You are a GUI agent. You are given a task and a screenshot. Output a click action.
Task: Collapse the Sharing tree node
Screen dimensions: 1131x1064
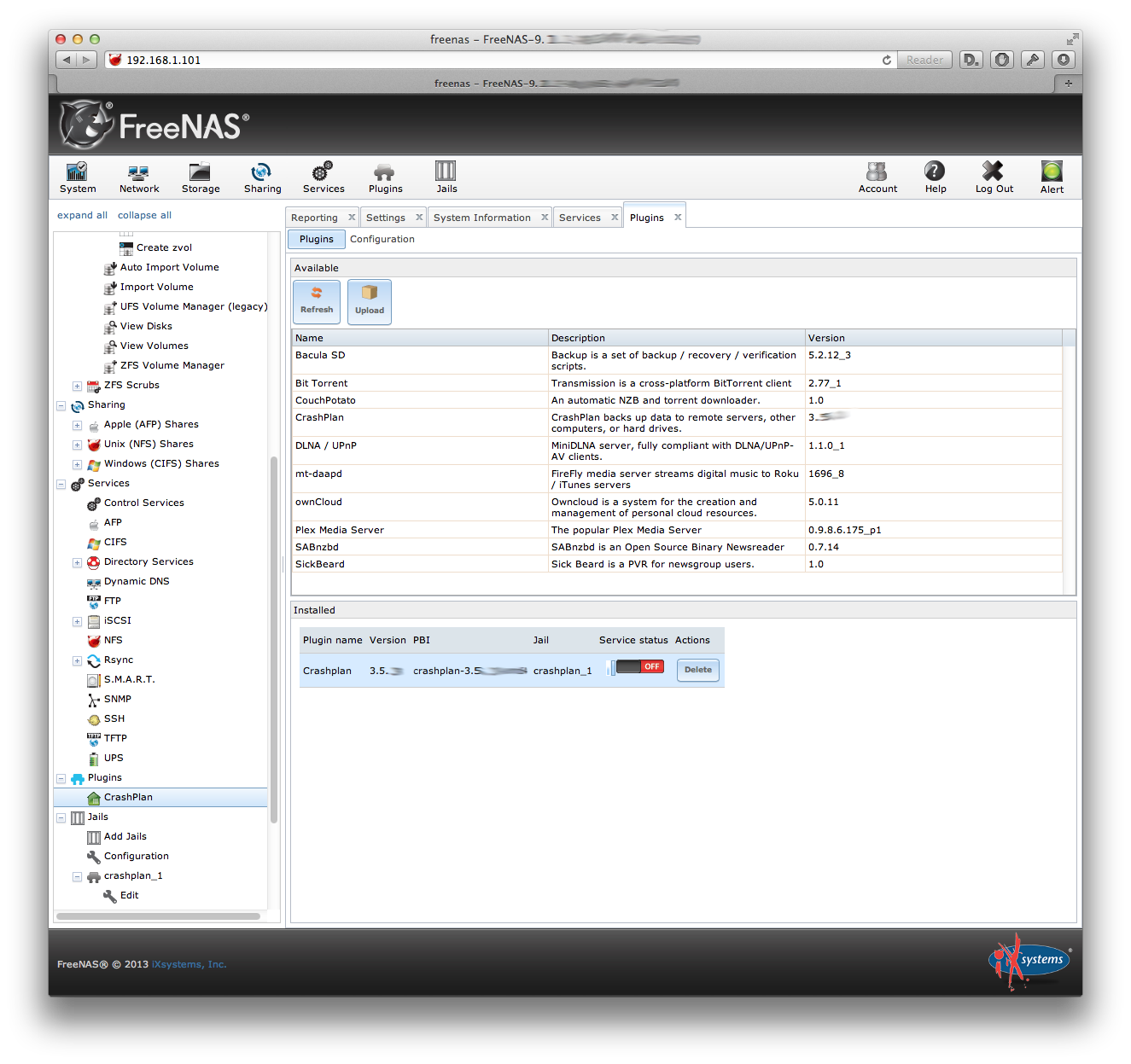(61, 405)
